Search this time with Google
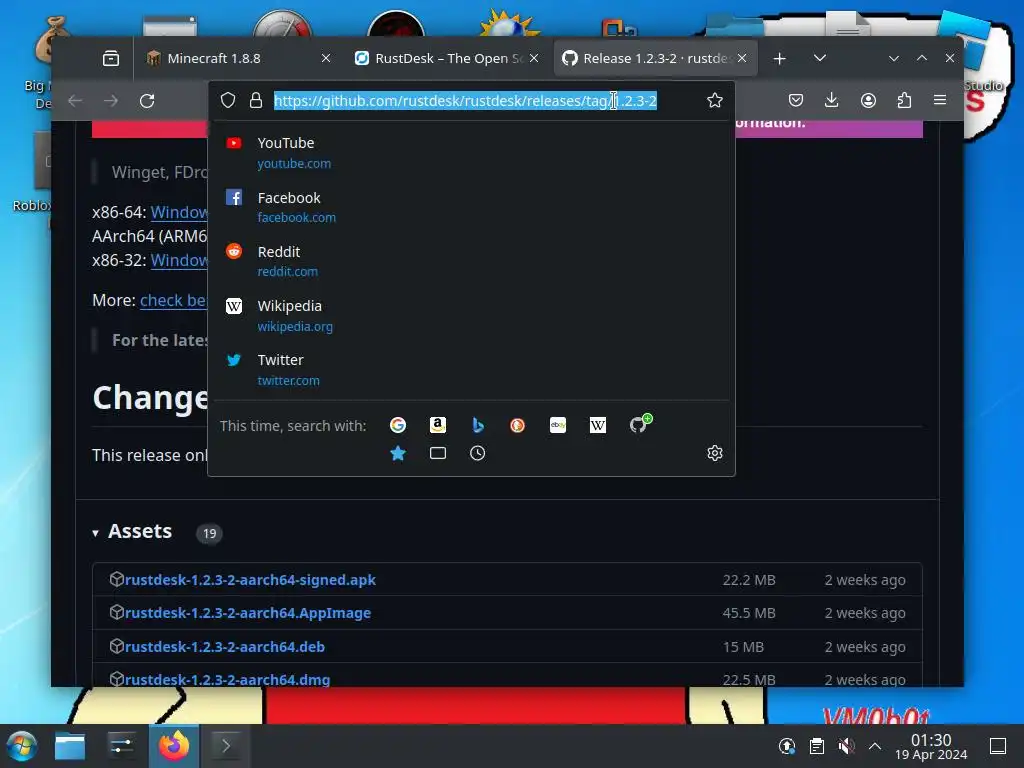This screenshot has height=768, width=1024. tap(398, 425)
